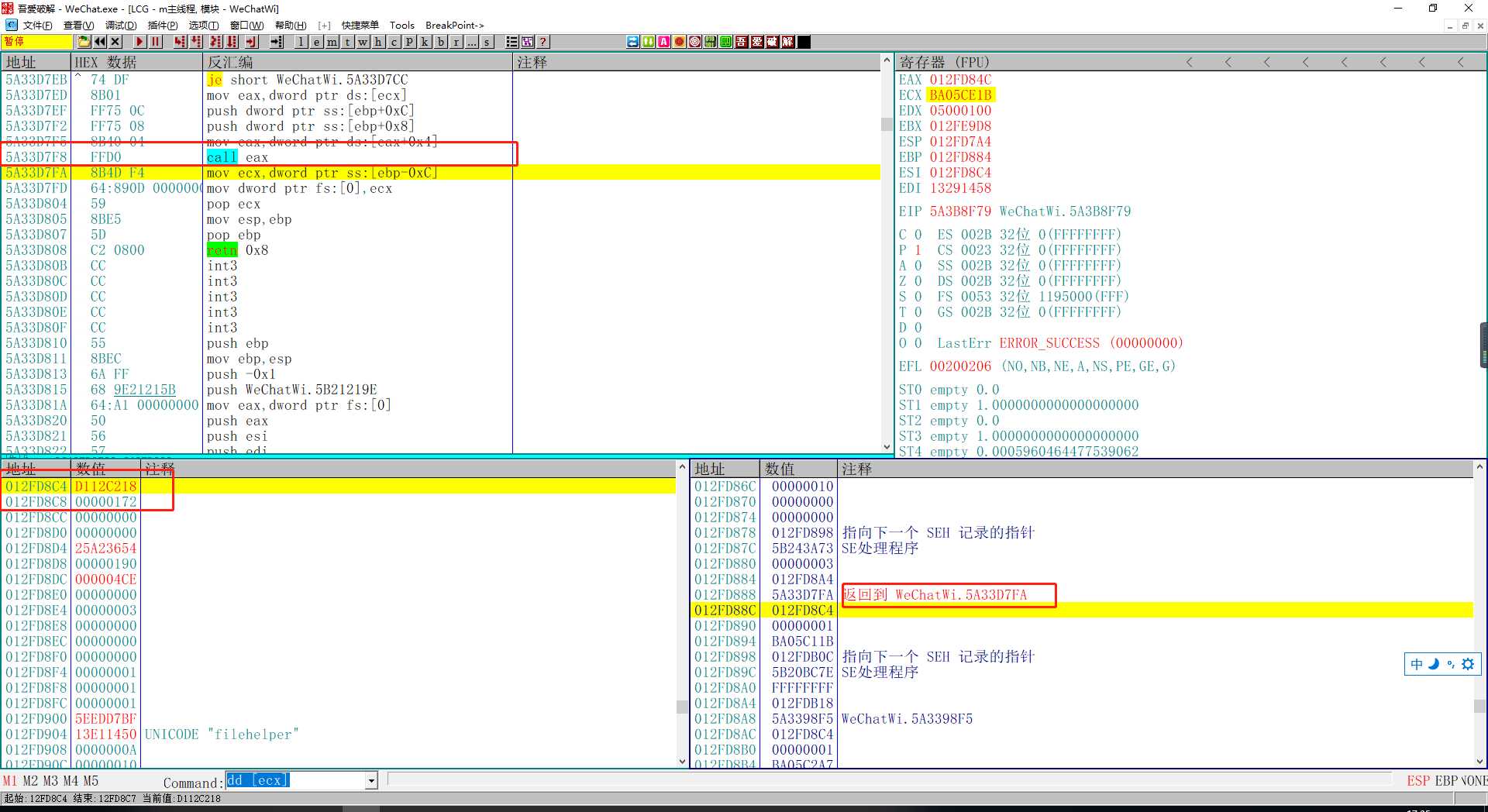This screenshot has width=1488, height=812.
Task: Open the 文件(F) menu
Action: pos(37,26)
